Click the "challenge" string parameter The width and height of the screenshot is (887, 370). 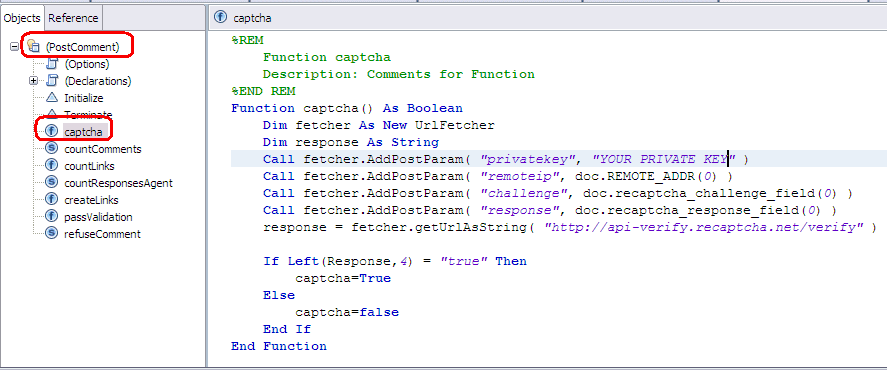point(524,193)
